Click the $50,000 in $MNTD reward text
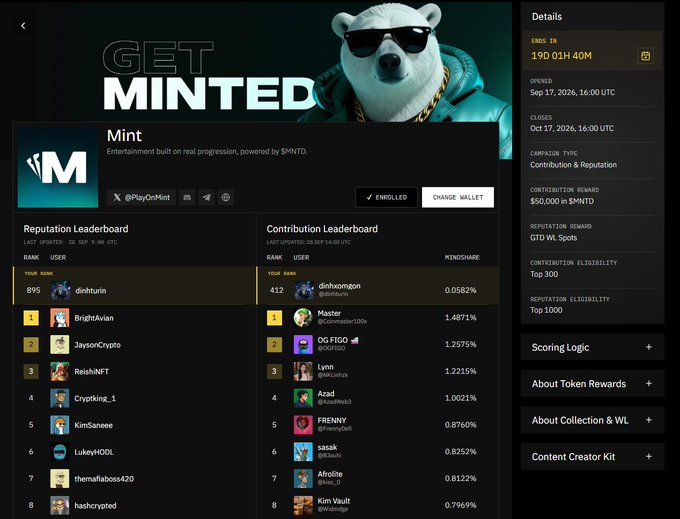 click(562, 201)
